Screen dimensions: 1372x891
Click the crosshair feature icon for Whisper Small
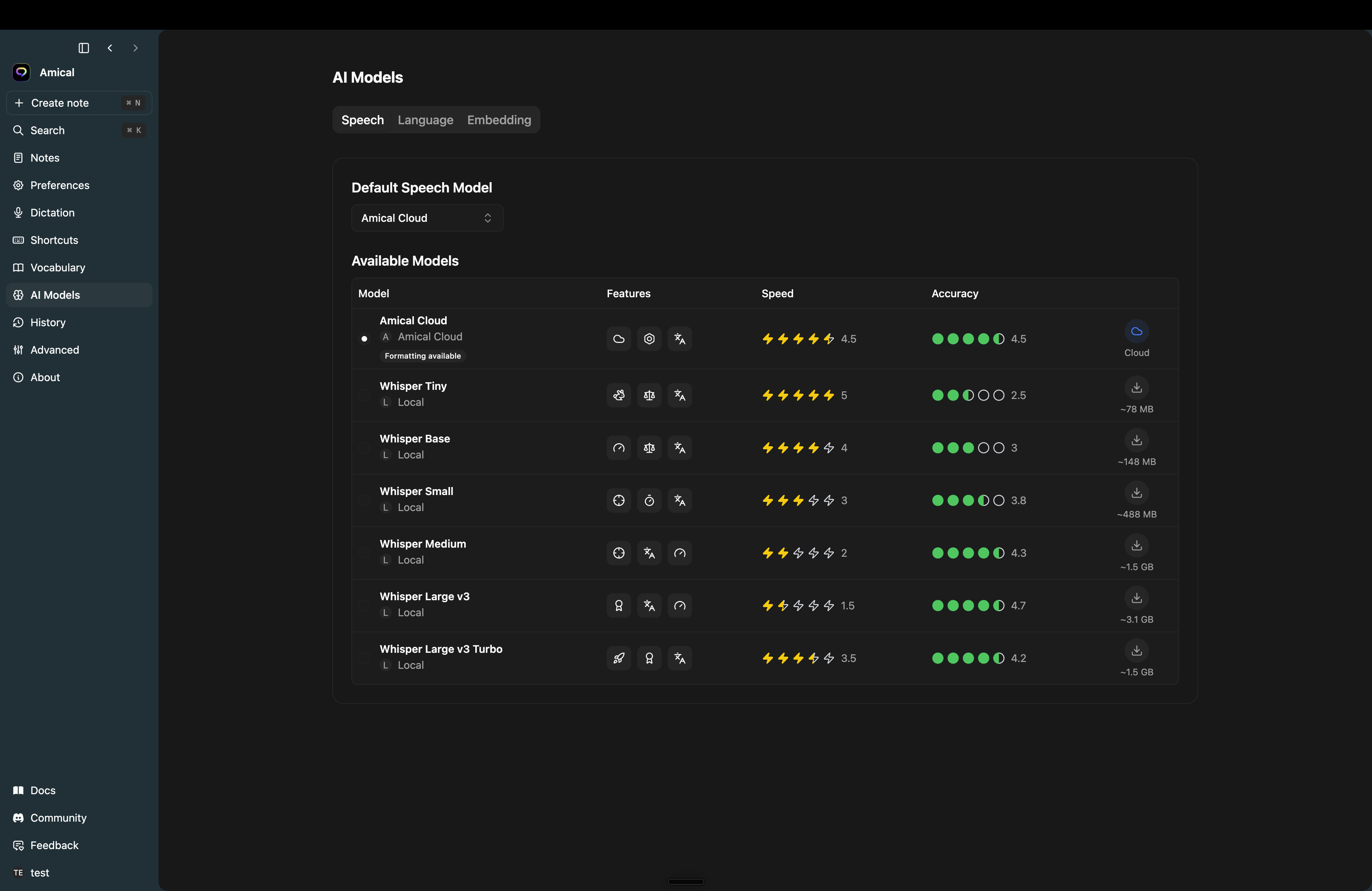pyautogui.click(x=619, y=500)
